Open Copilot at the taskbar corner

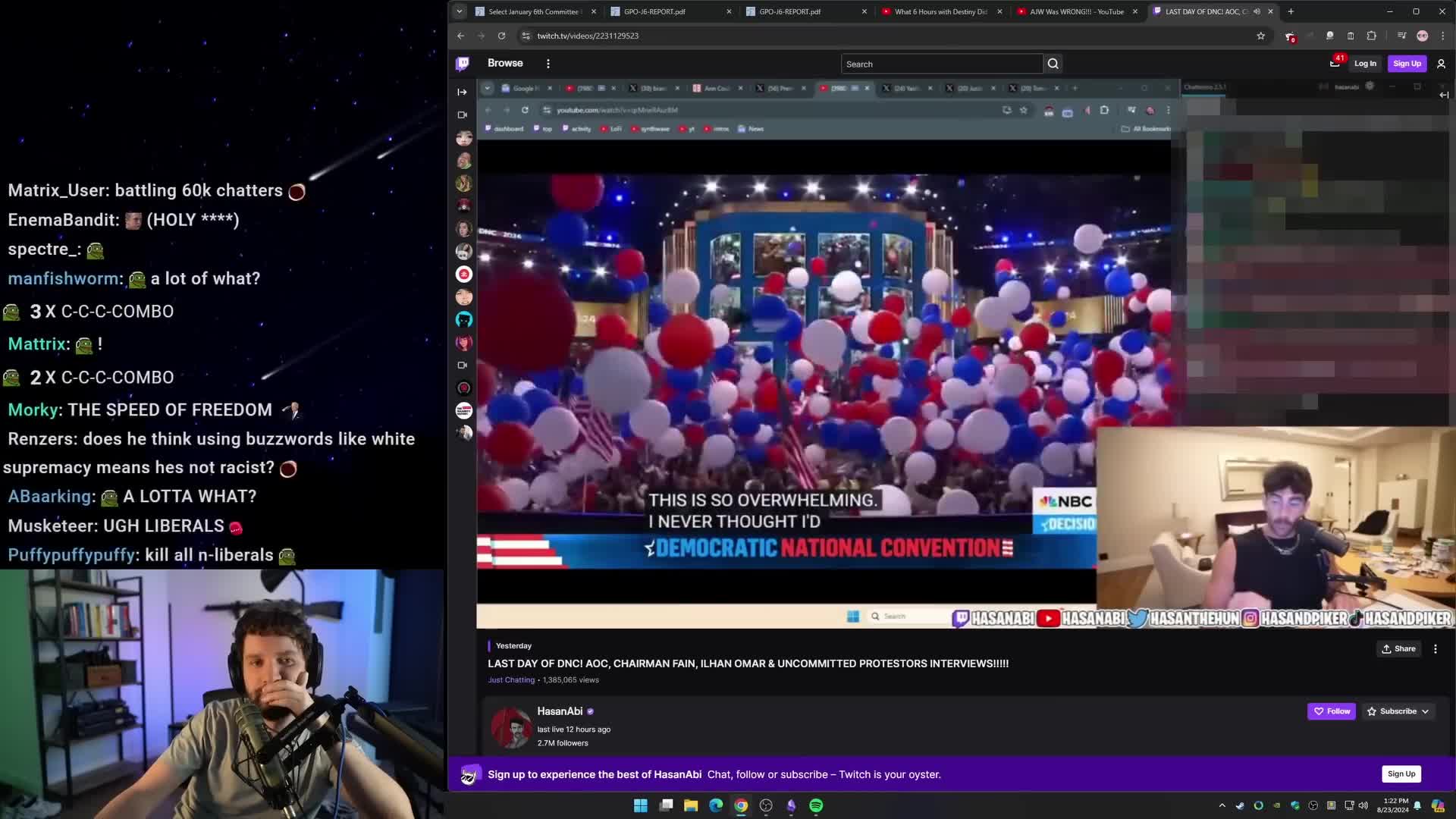1438,805
